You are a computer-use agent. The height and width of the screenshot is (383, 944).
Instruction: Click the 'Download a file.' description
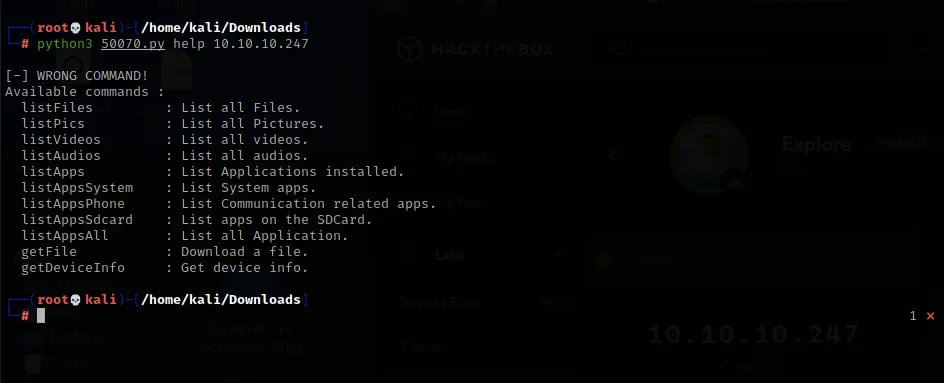(x=245, y=252)
